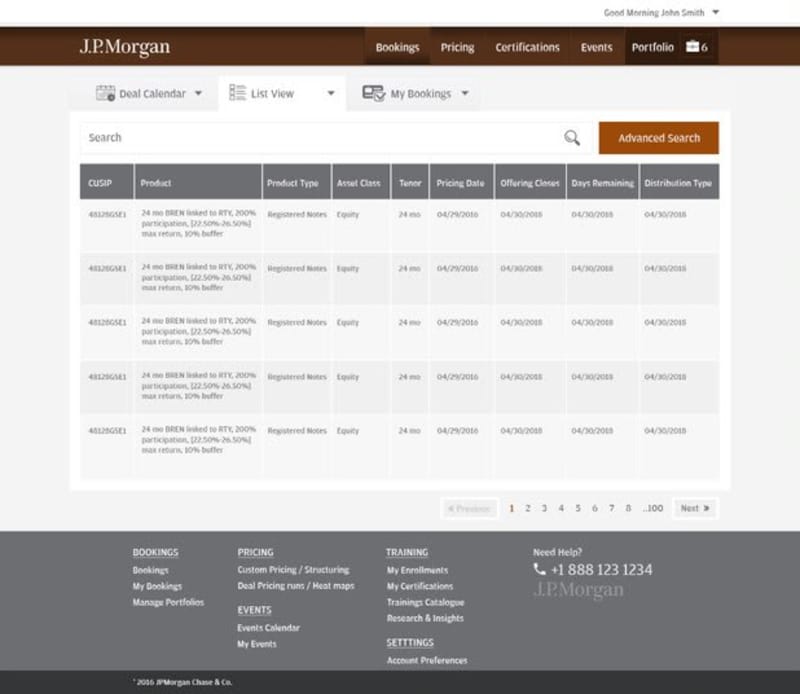Go to the Next page button

point(695,508)
